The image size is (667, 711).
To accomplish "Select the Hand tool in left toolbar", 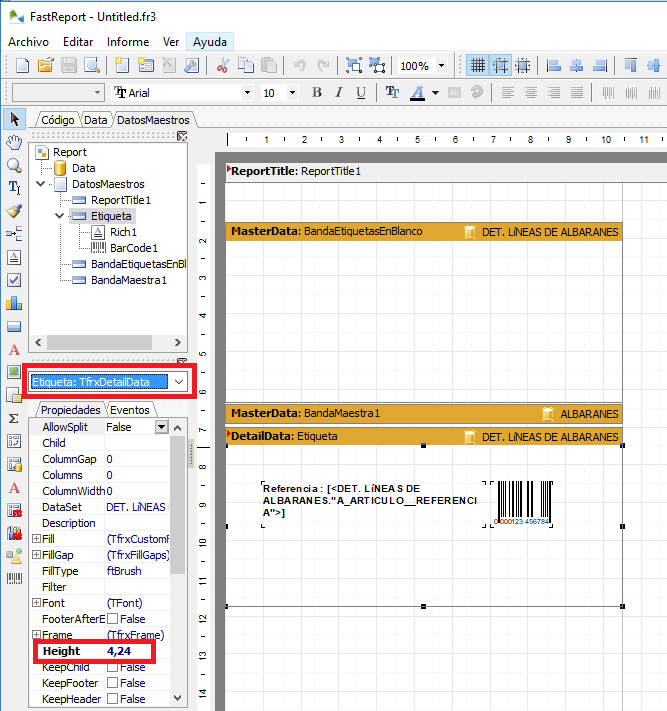I will pyautogui.click(x=14, y=142).
